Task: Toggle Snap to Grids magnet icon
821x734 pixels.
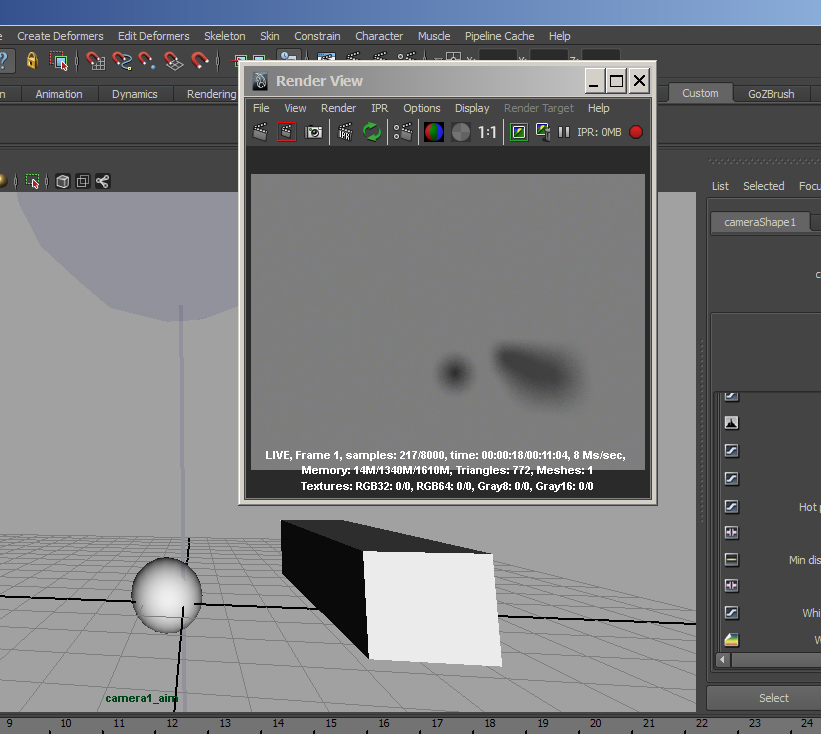Action: [95, 61]
